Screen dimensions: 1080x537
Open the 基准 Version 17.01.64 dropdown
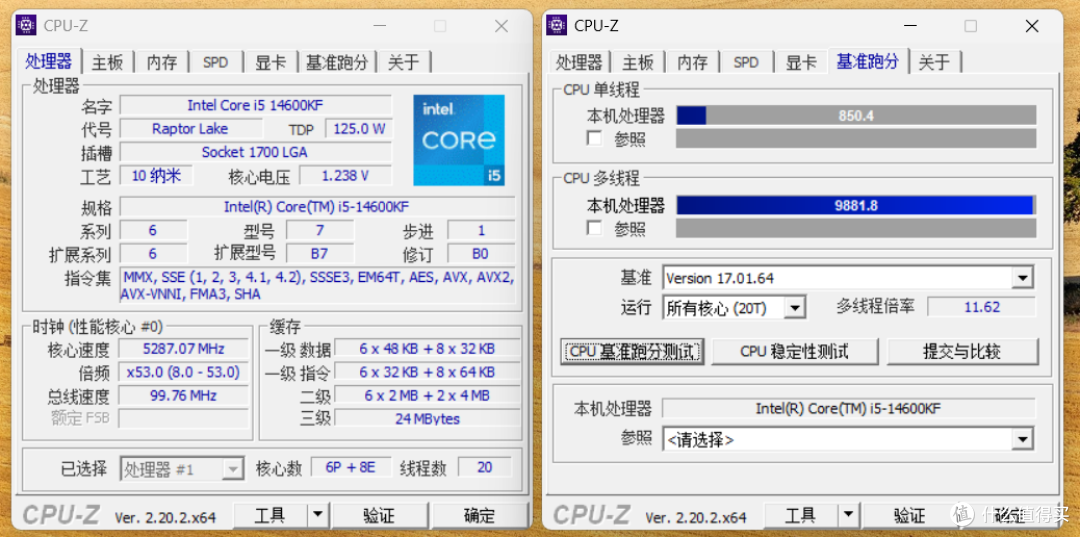click(x=1022, y=278)
